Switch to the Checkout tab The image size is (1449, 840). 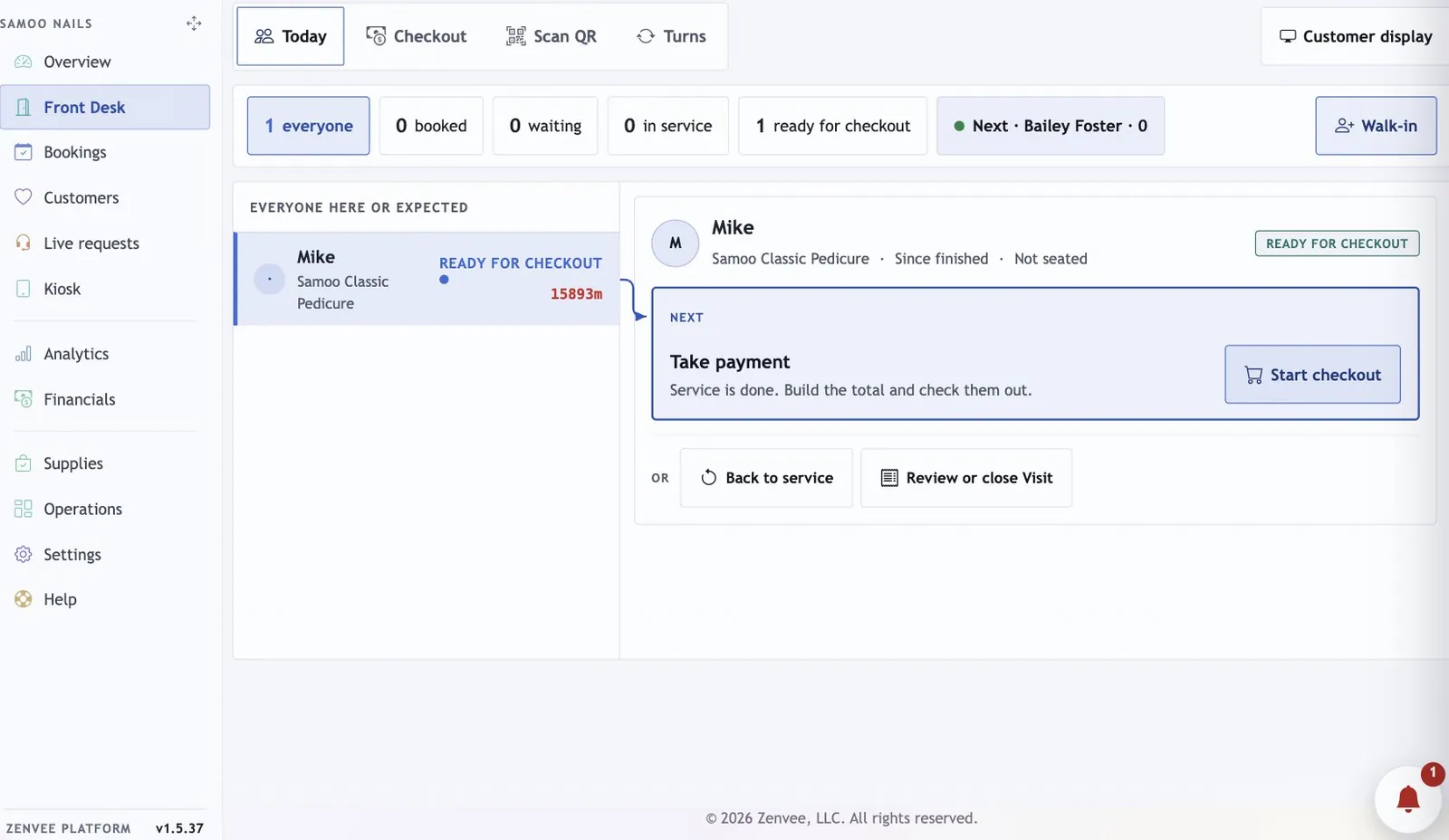click(x=417, y=36)
